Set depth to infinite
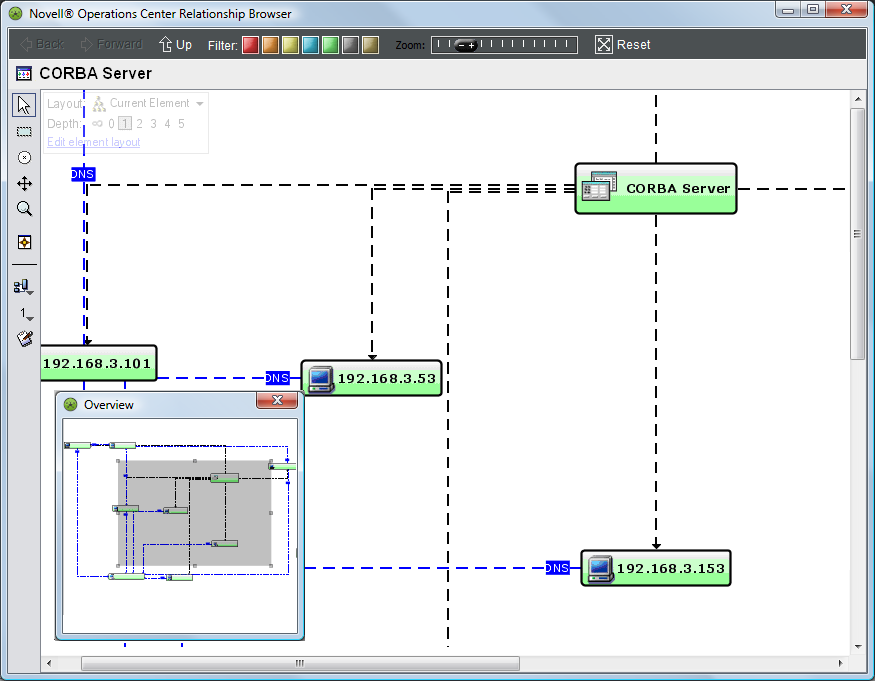 tap(97, 123)
